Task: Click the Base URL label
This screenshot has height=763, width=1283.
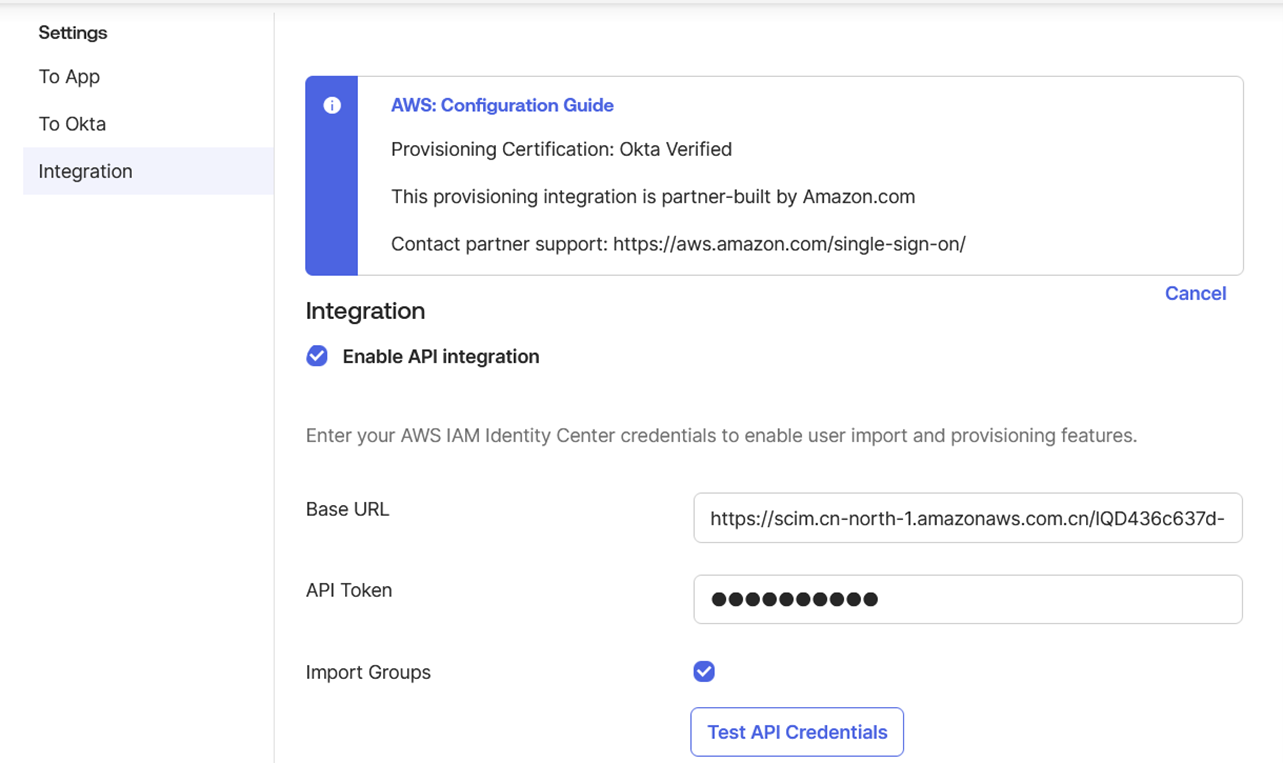Action: pyautogui.click(x=347, y=509)
